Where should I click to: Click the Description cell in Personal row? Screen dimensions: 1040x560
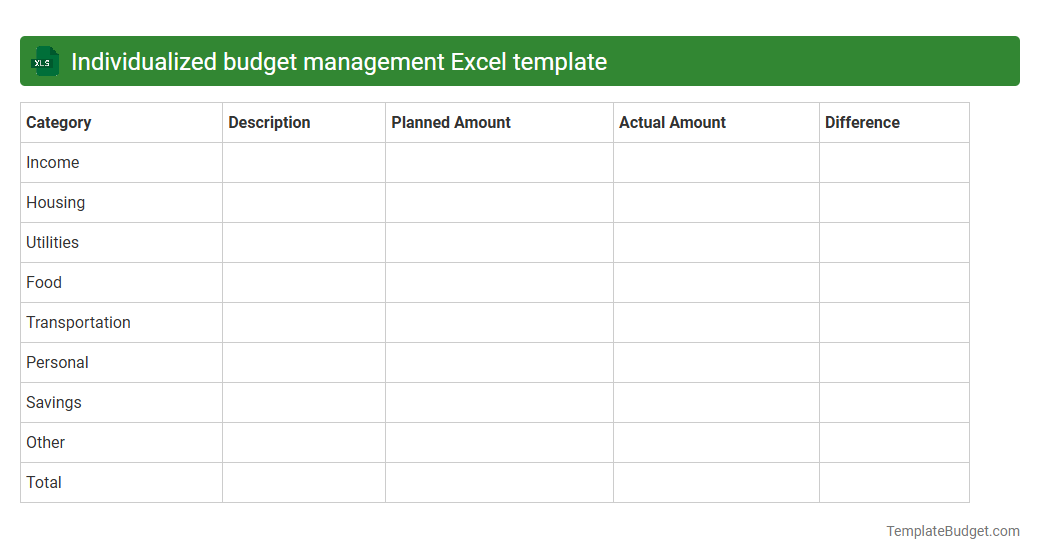tap(304, 362)
